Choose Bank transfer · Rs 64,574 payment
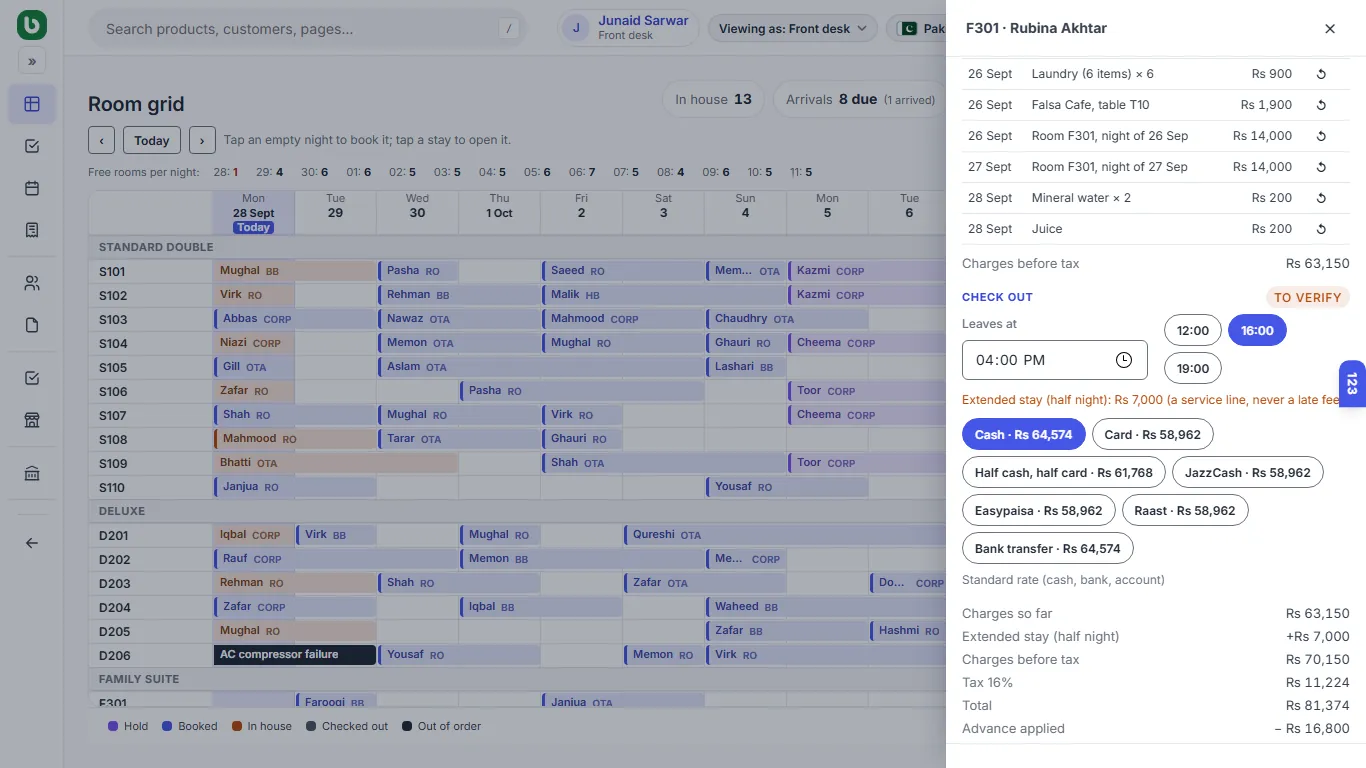 (x=1047, y=548)
